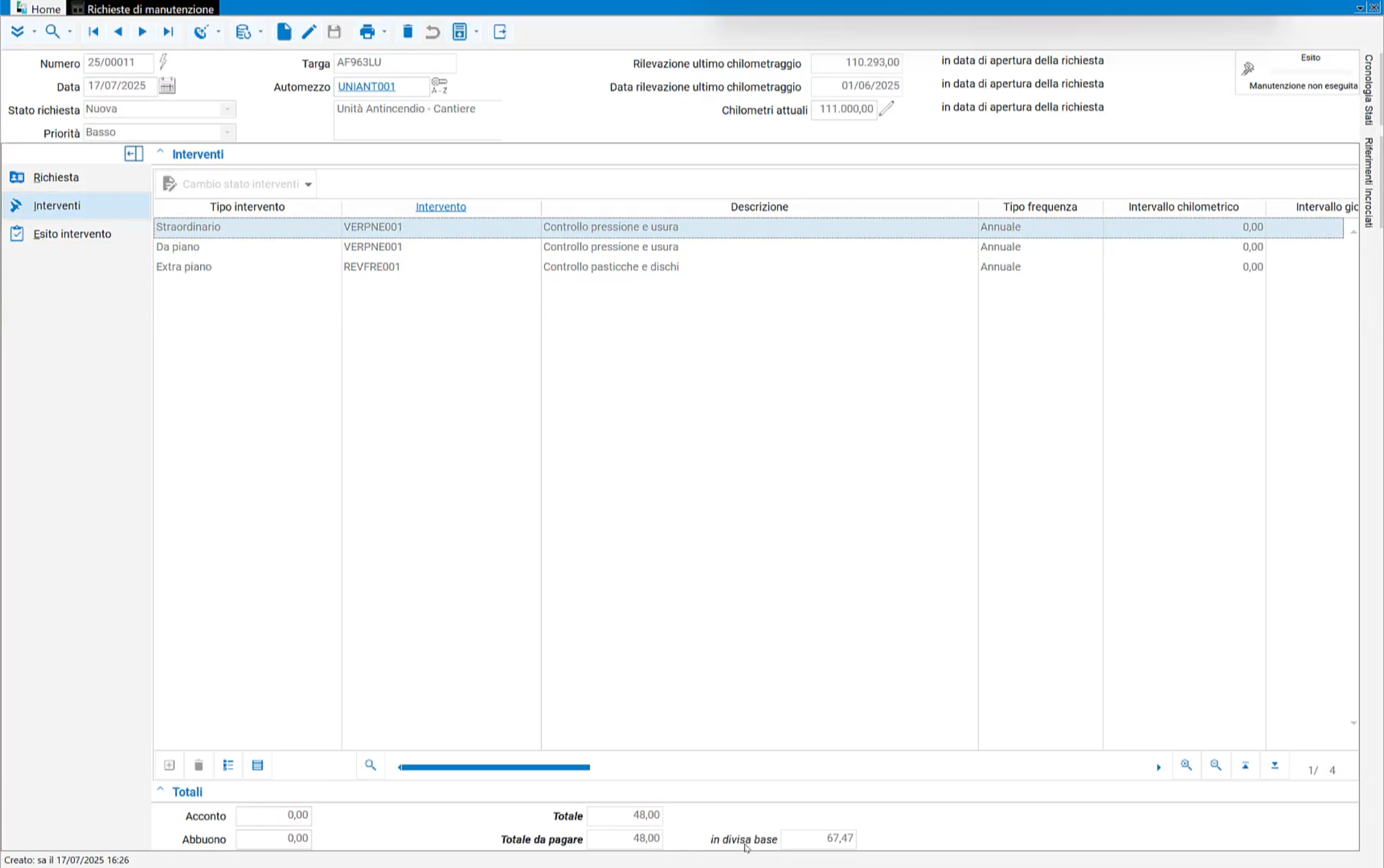This screenshot has width=1384, height=868.
Task: Open dropdown arrow beside the document template icon
Action: tap(476, 32)
